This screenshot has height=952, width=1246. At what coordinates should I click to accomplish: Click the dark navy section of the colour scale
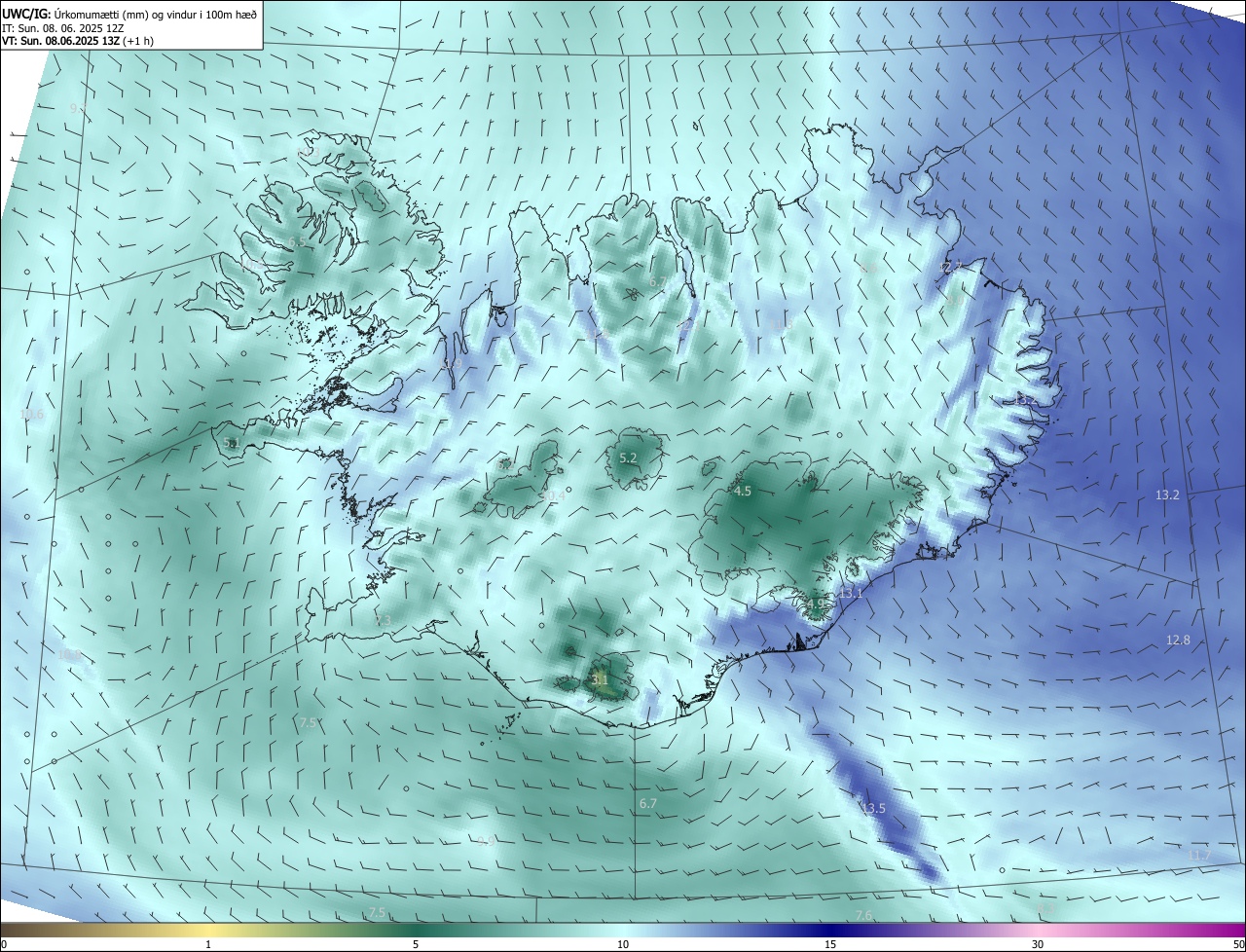tap(830, 930)
